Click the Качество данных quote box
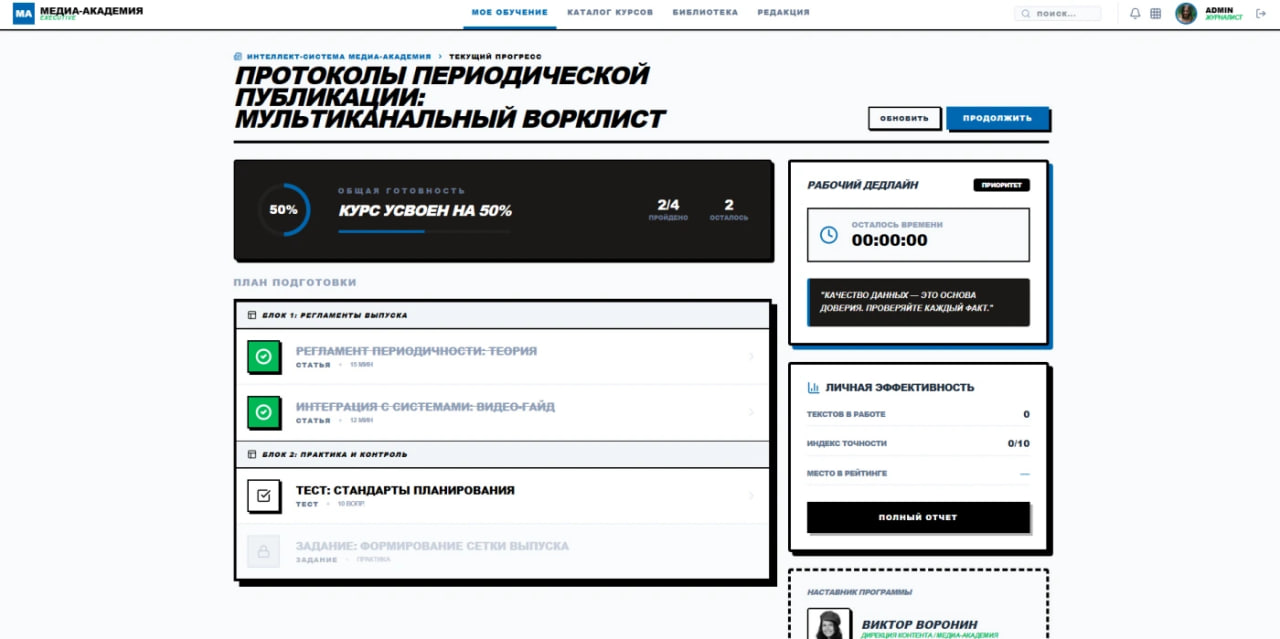The image size is (1280, 639). point(918,302)
